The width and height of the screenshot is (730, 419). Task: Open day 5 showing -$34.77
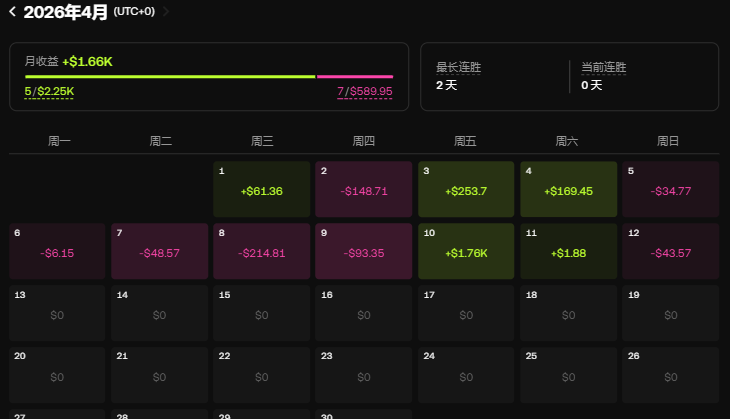click(671, 189)
